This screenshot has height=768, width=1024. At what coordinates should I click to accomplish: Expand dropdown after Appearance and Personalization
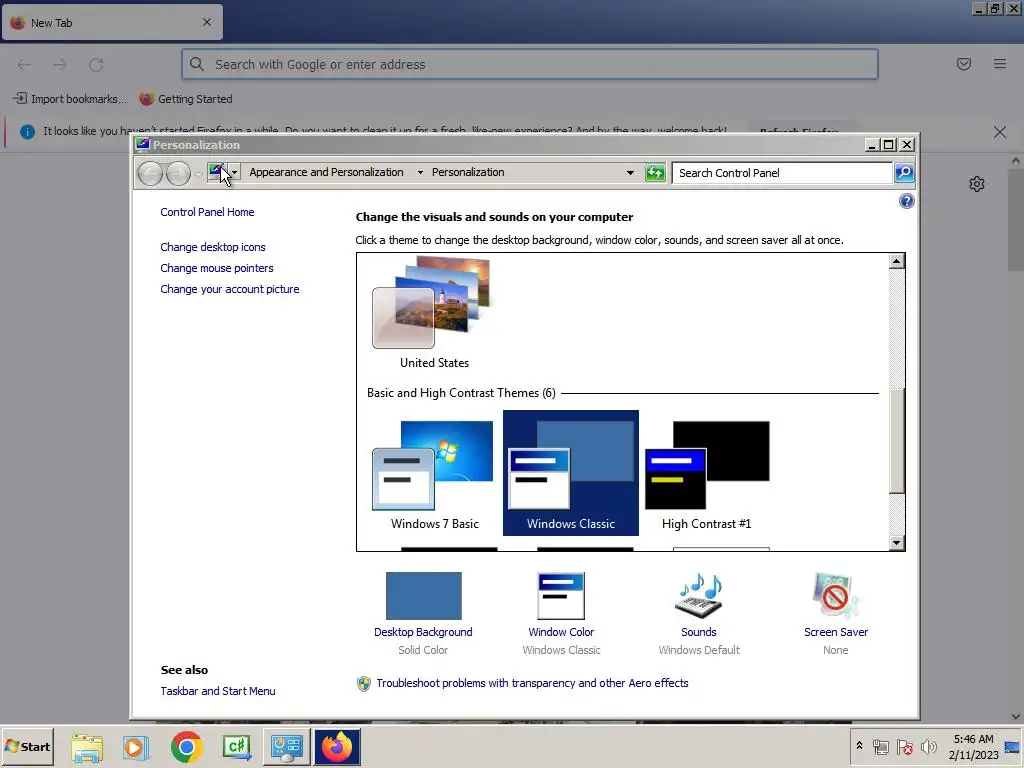[420, 172]
